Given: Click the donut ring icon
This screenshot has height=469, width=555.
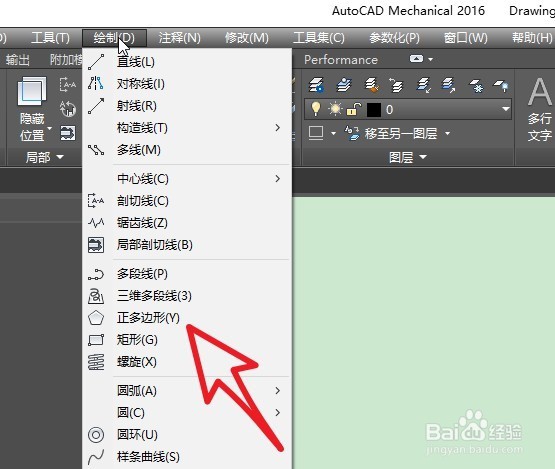Looking at the screenshot, I should coord(96,435).
